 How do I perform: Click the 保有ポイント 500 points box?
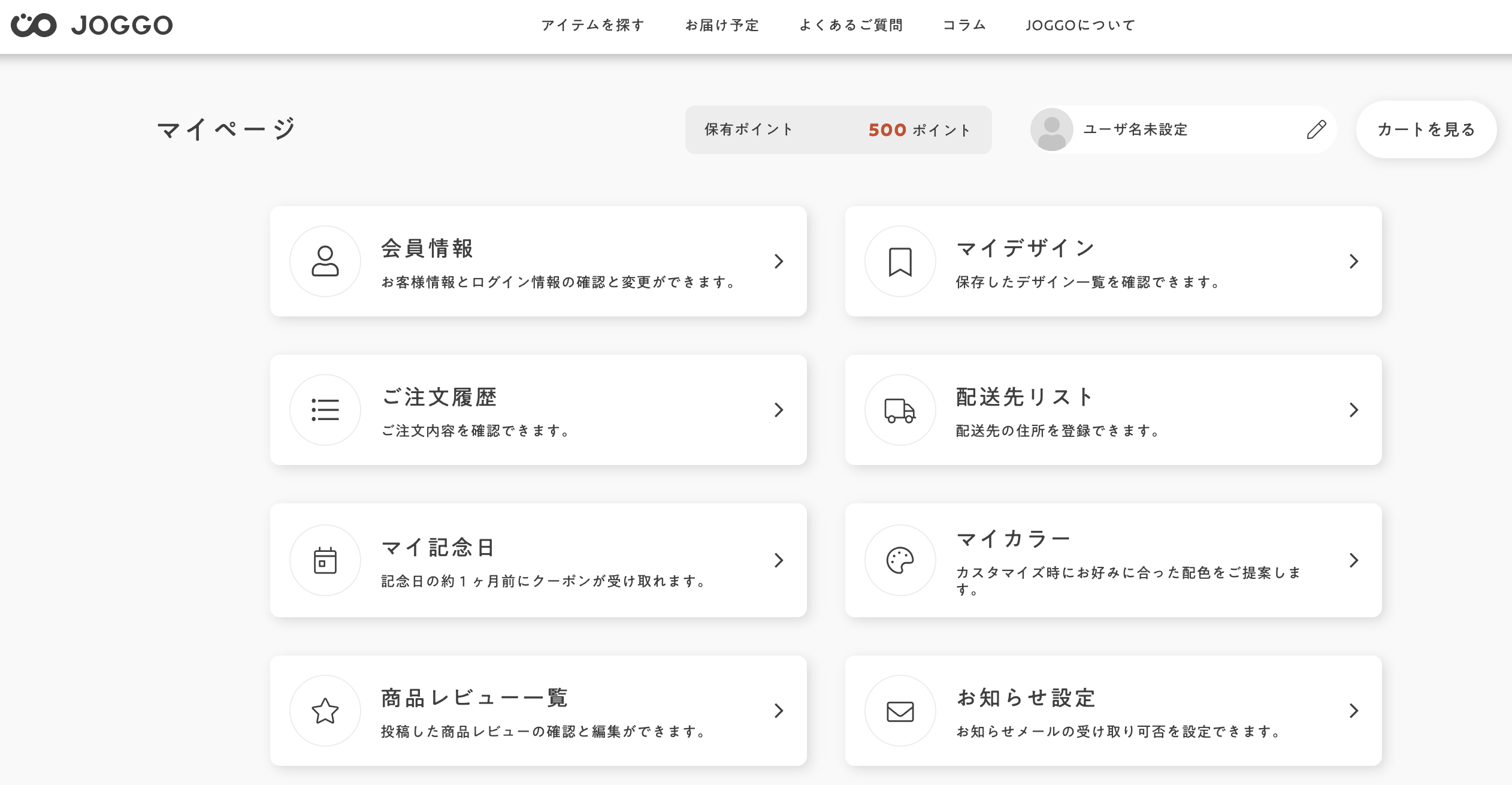(838, 129)
